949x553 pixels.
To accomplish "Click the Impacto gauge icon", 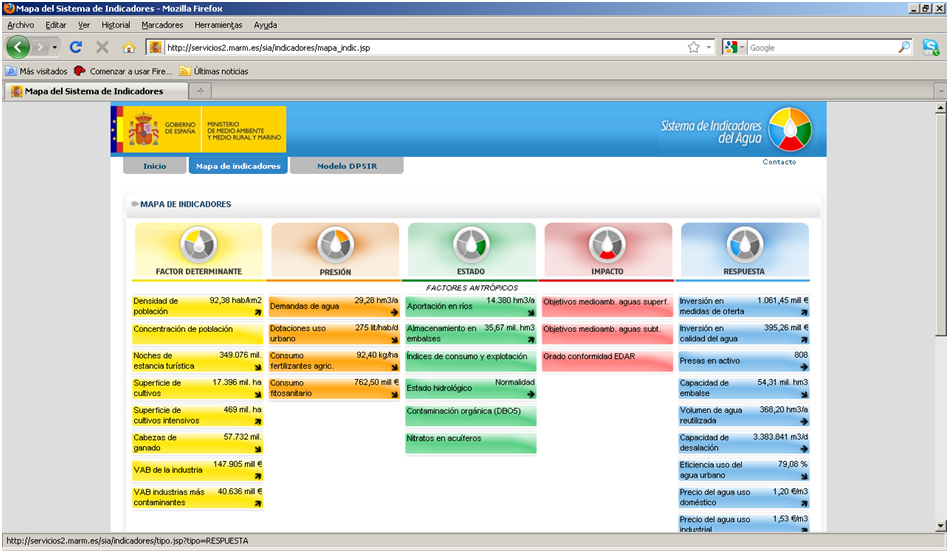I will point(607,244).
